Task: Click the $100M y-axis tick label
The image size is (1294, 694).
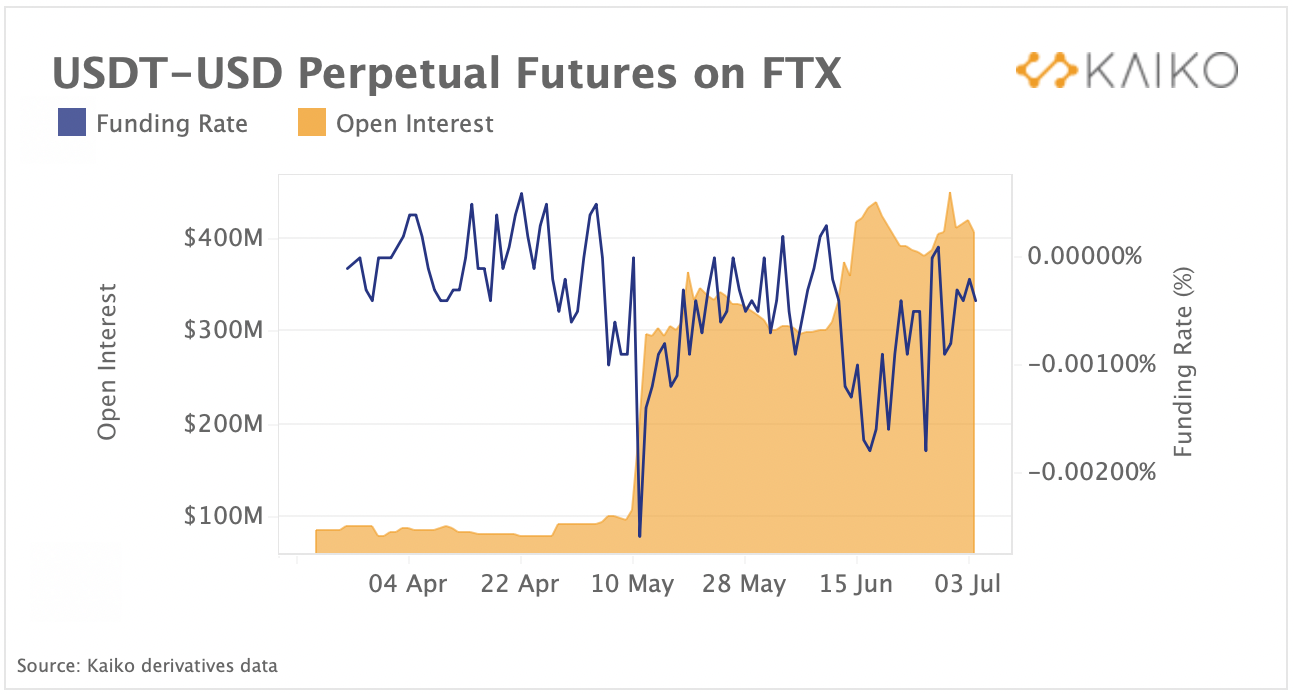Action: (x=223, y=516)
